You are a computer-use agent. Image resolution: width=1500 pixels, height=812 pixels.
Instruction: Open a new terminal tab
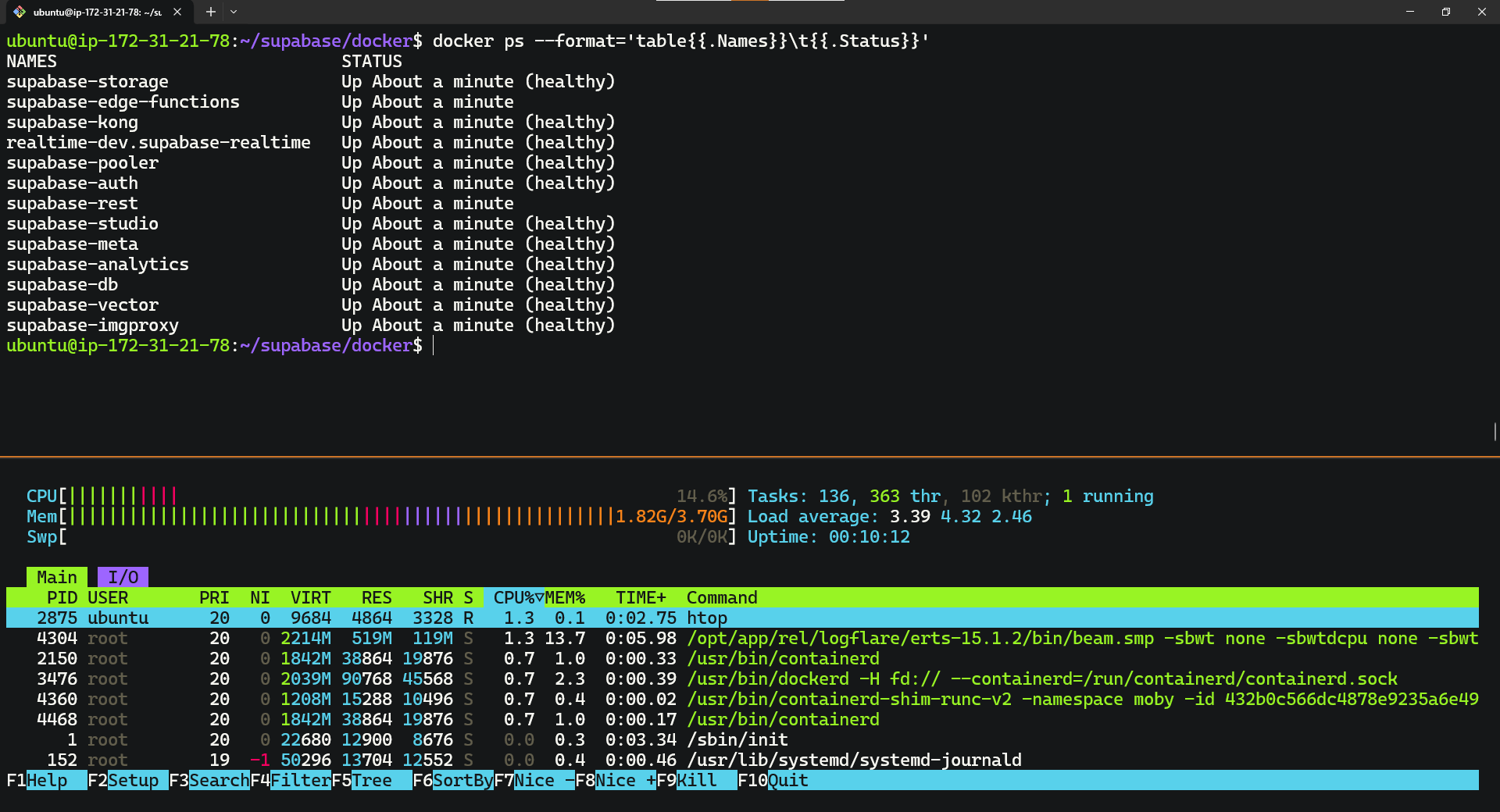(x=210, y=12)
